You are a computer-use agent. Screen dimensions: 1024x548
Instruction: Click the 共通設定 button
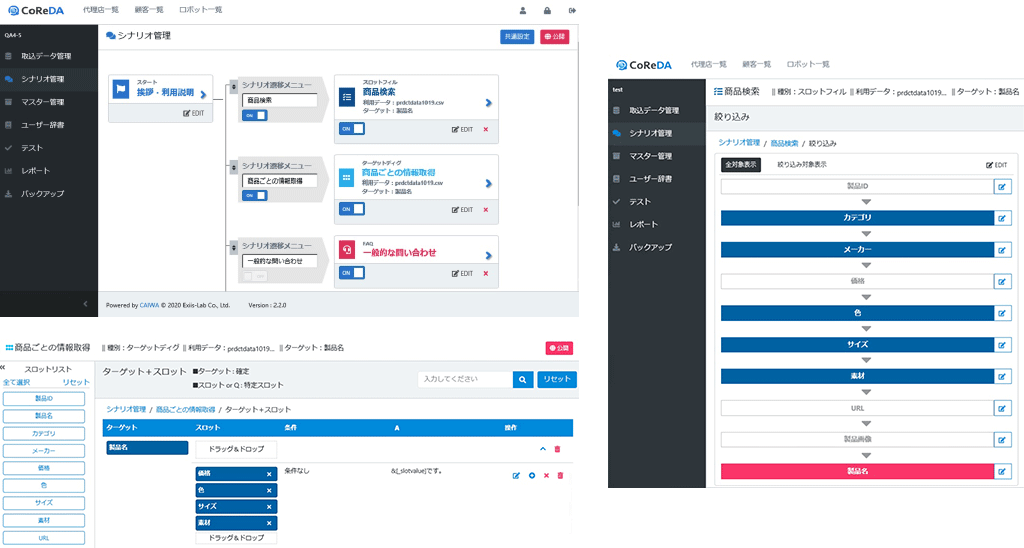[x=517, y=36]
